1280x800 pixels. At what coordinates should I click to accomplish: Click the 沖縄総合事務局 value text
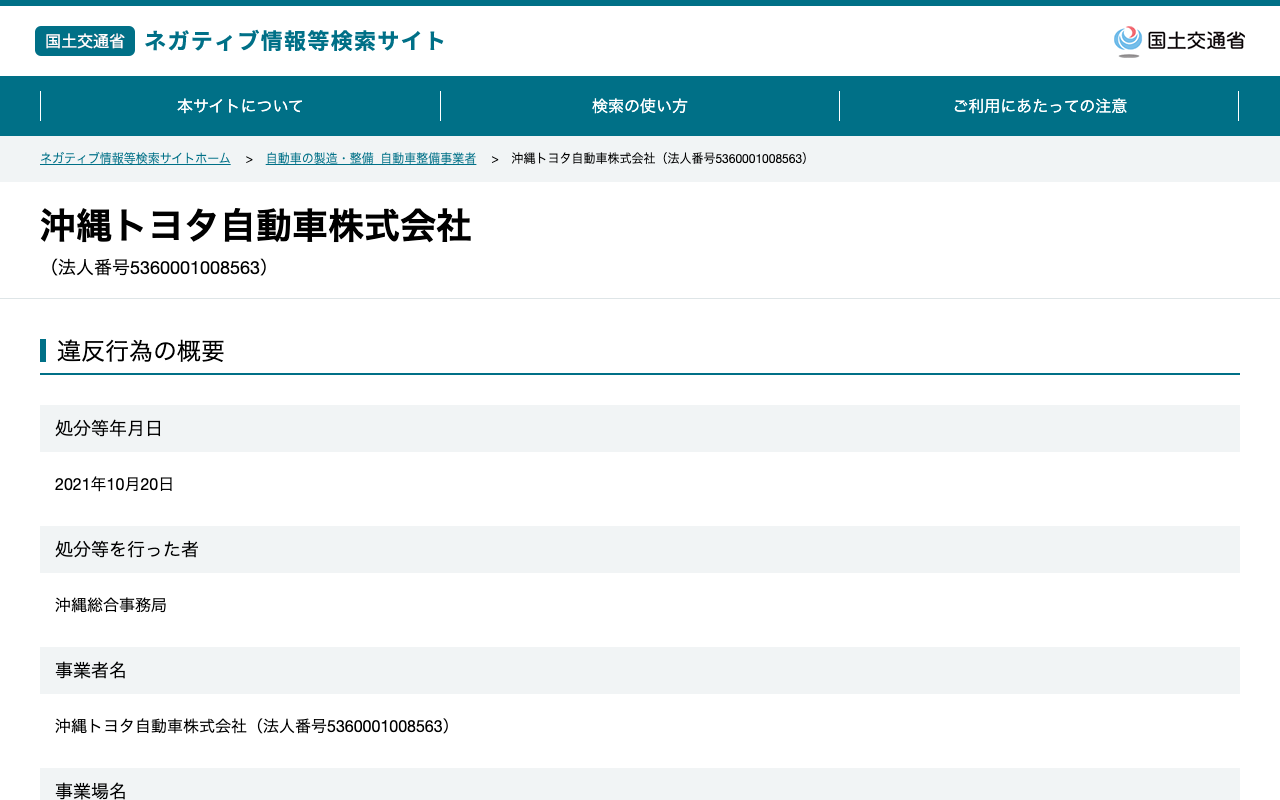[x=111, y=606]
